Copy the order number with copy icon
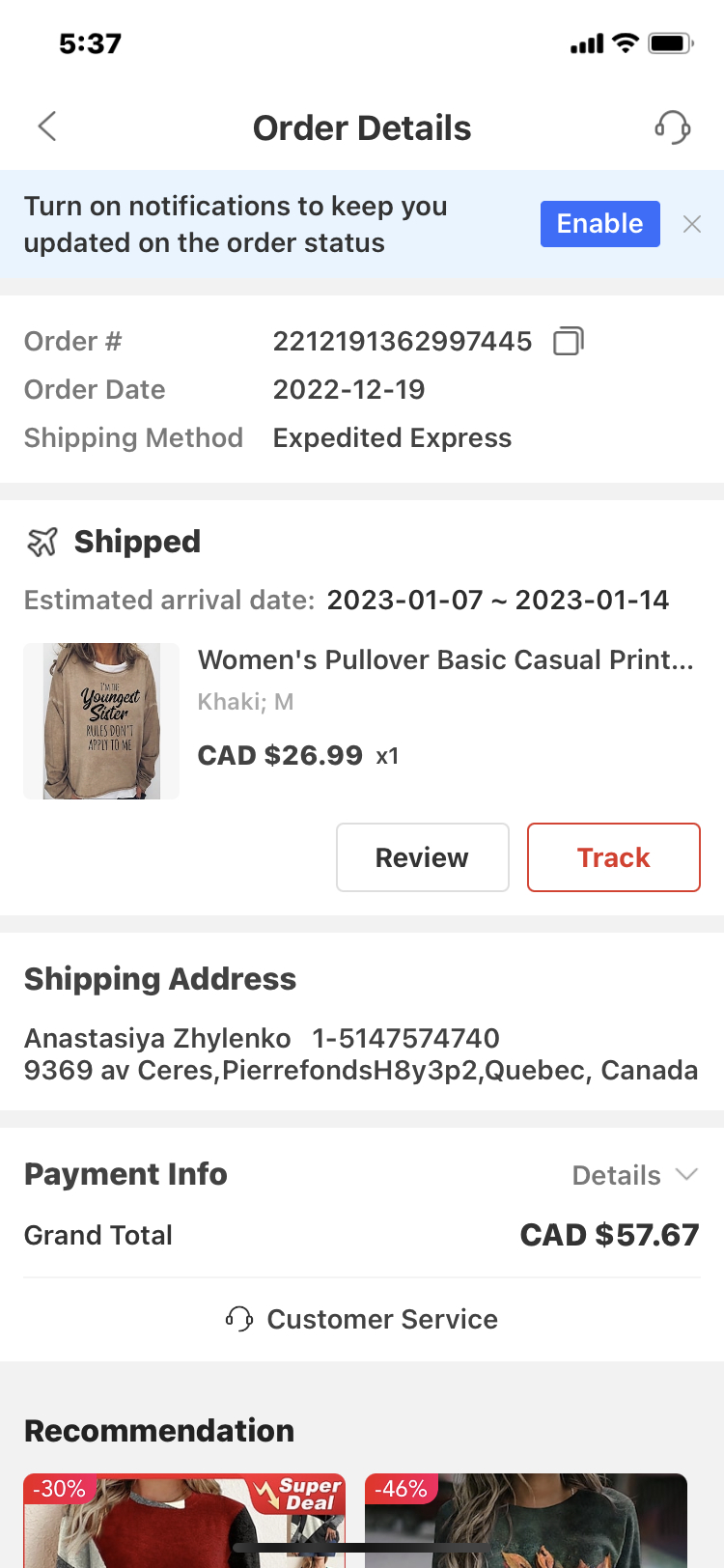This screenshot has width=724, height=1568. [x=568, y=341]
